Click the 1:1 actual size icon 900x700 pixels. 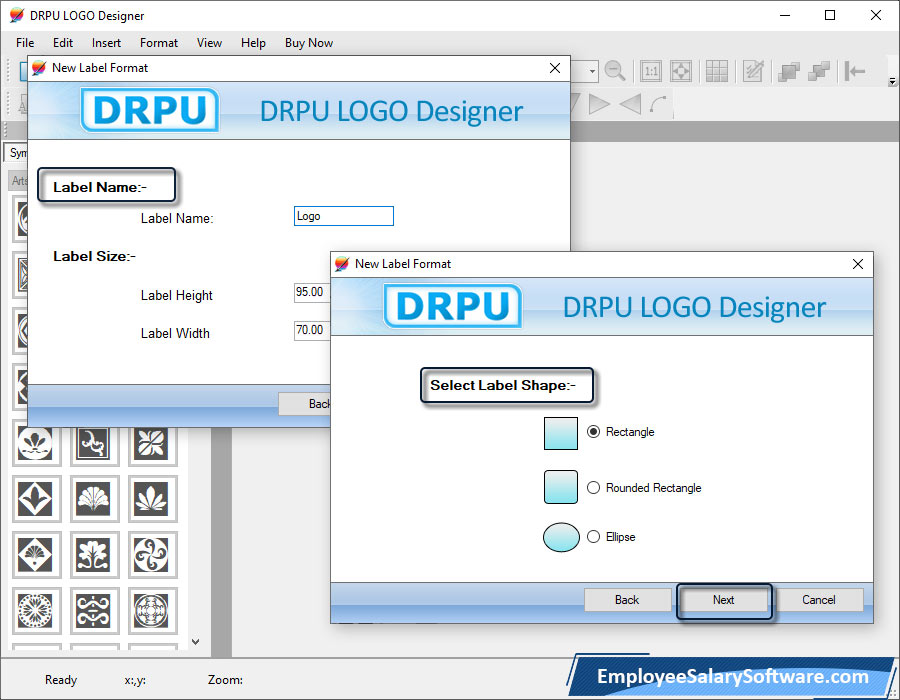point(651,71)
